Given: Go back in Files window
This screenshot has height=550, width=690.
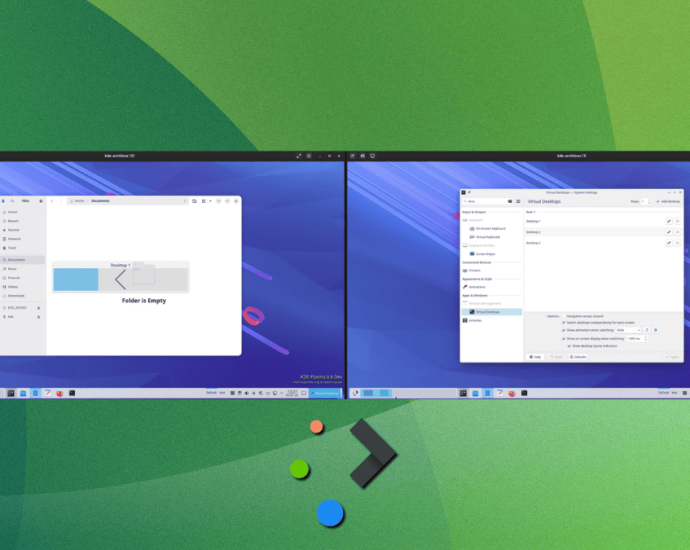Looking at the screenshot, I should click(52, 201).
